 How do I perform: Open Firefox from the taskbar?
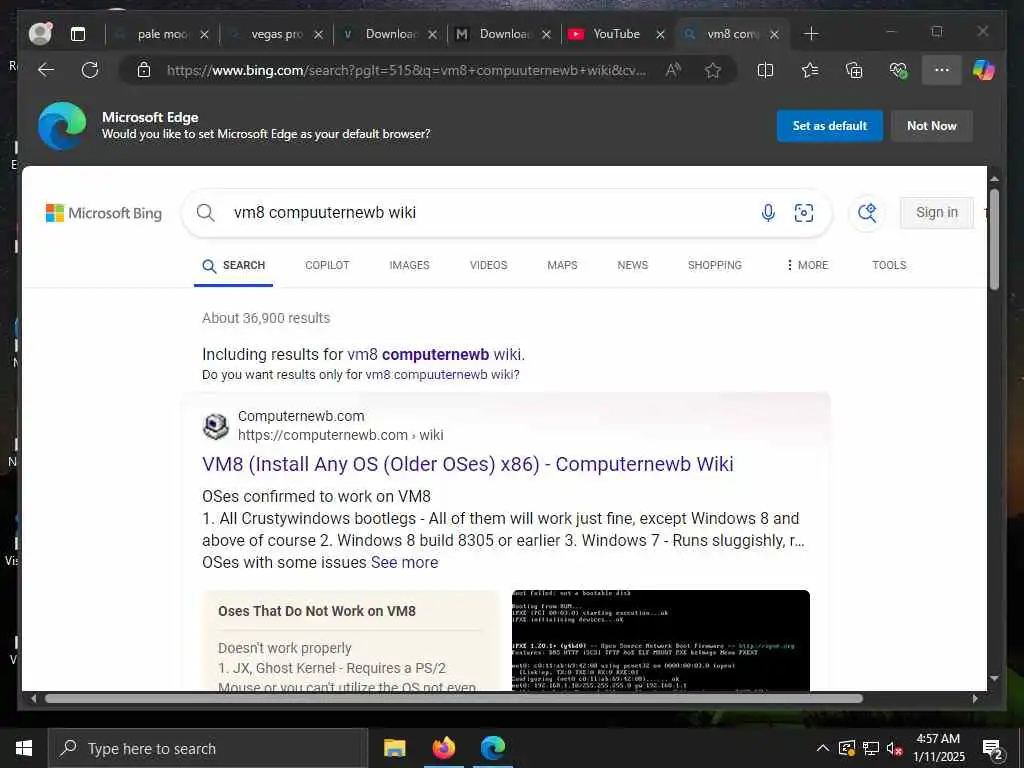click(443, 748)
